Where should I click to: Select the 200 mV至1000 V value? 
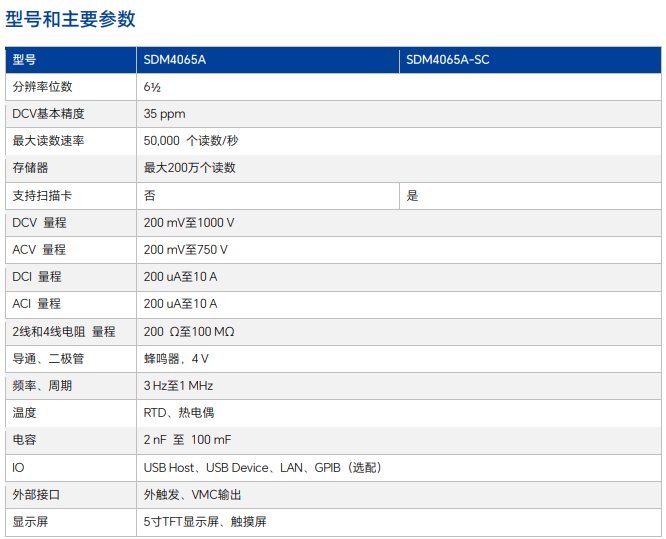[189, 222]
